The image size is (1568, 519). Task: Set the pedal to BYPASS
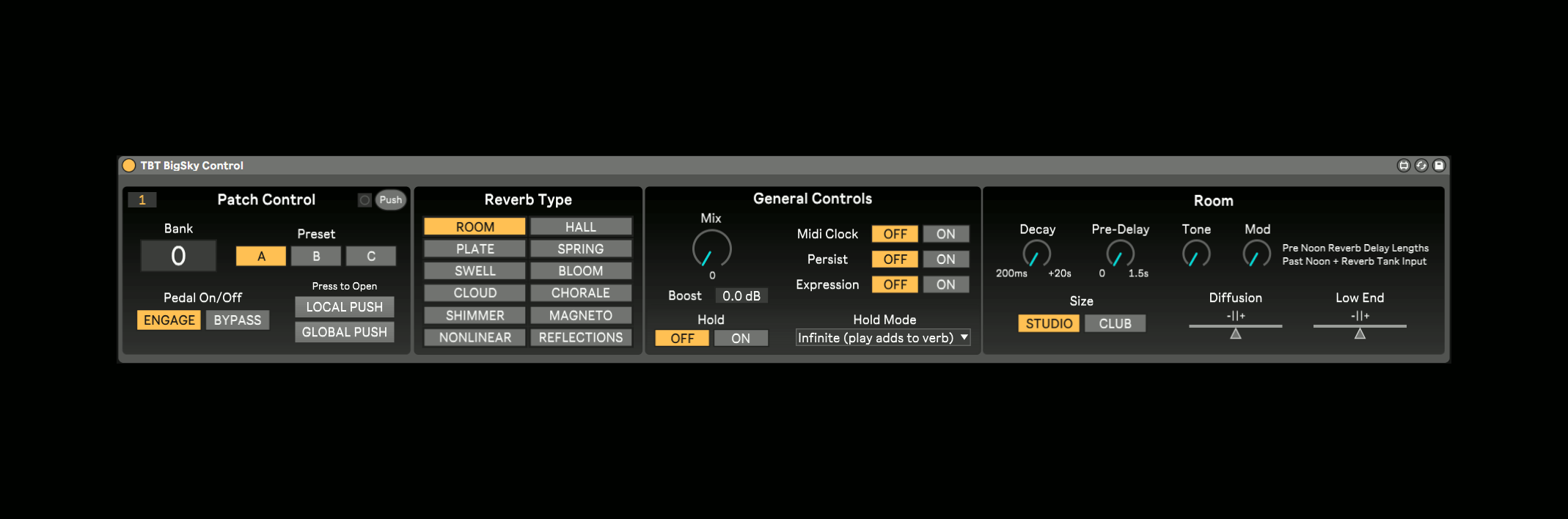(238, 320)
